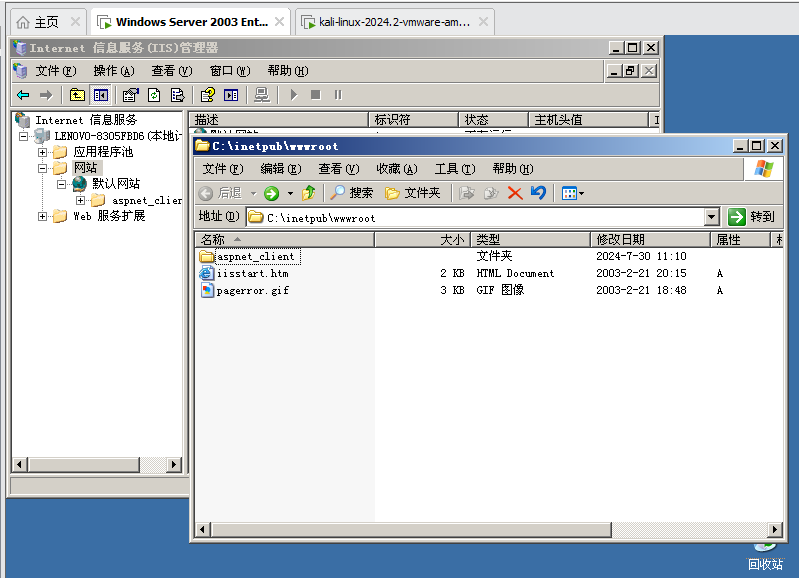The image size is (799, 578).
Task: Open the forward button history dropdown arrow
Action: click(290, 193)
